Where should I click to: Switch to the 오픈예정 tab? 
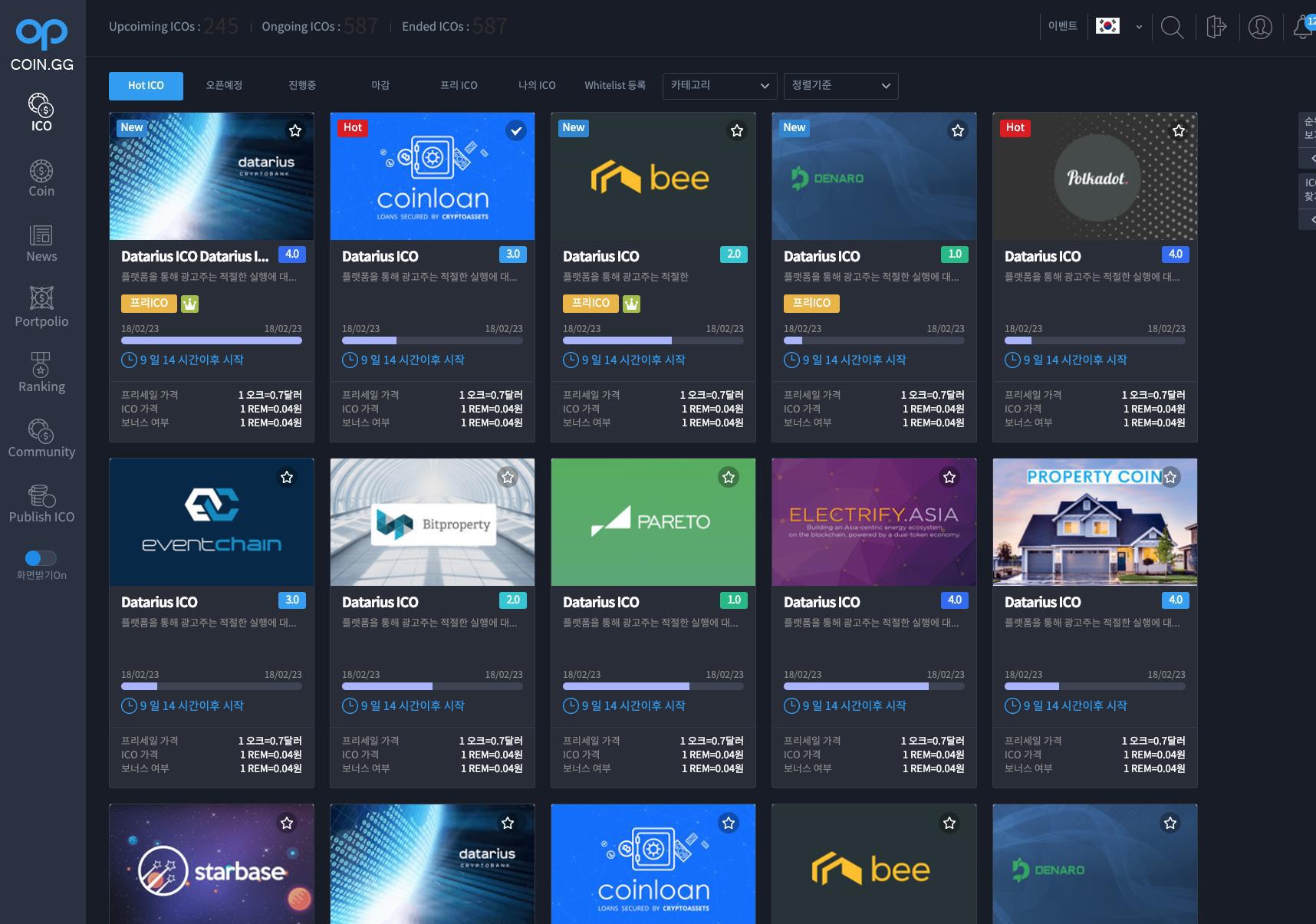pos(224,85)
